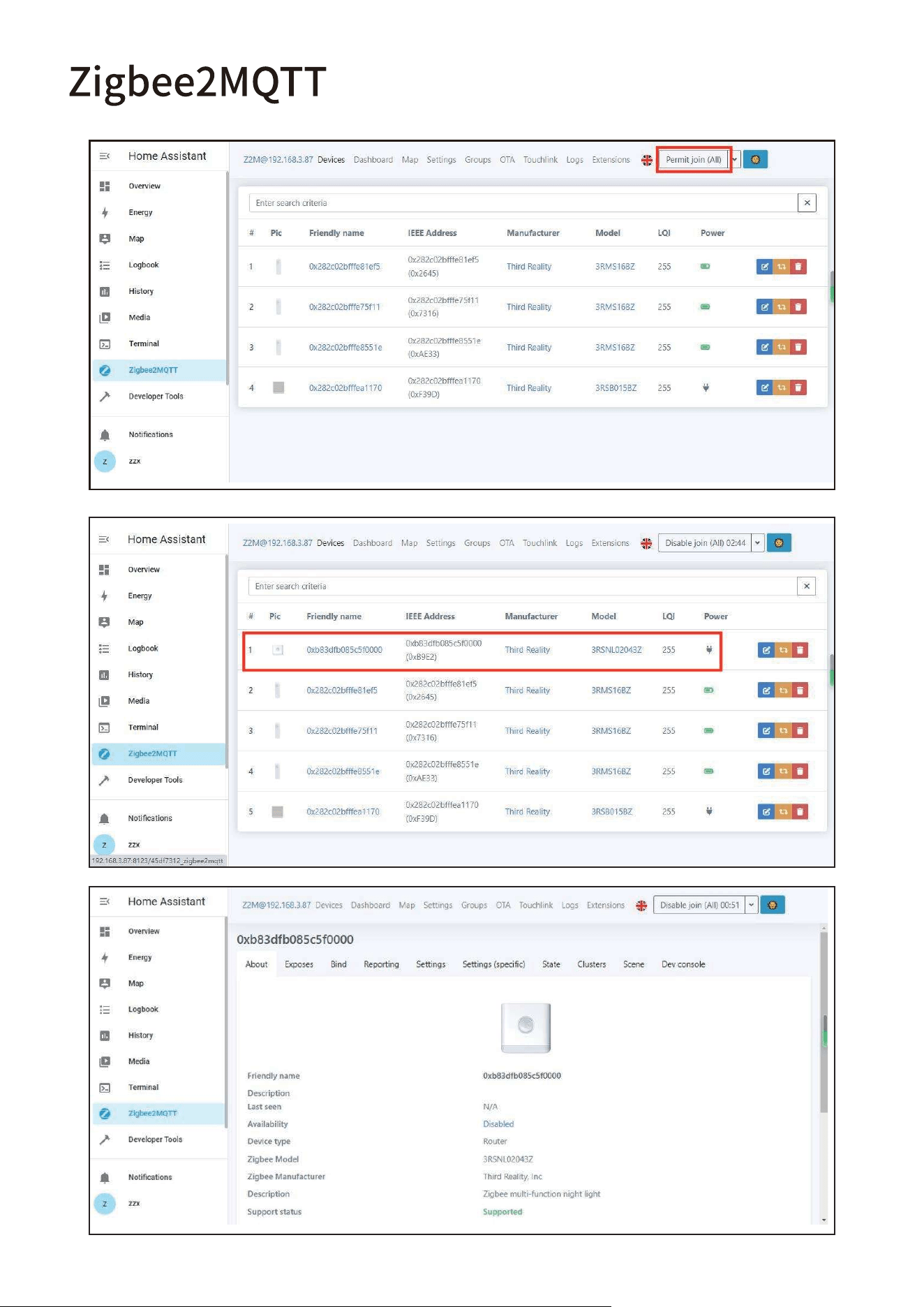Viewport: 924px width, 1307px height.
Task: Expand dropdown arrow next to Disable join 02:44
Action: coord(757,543)
